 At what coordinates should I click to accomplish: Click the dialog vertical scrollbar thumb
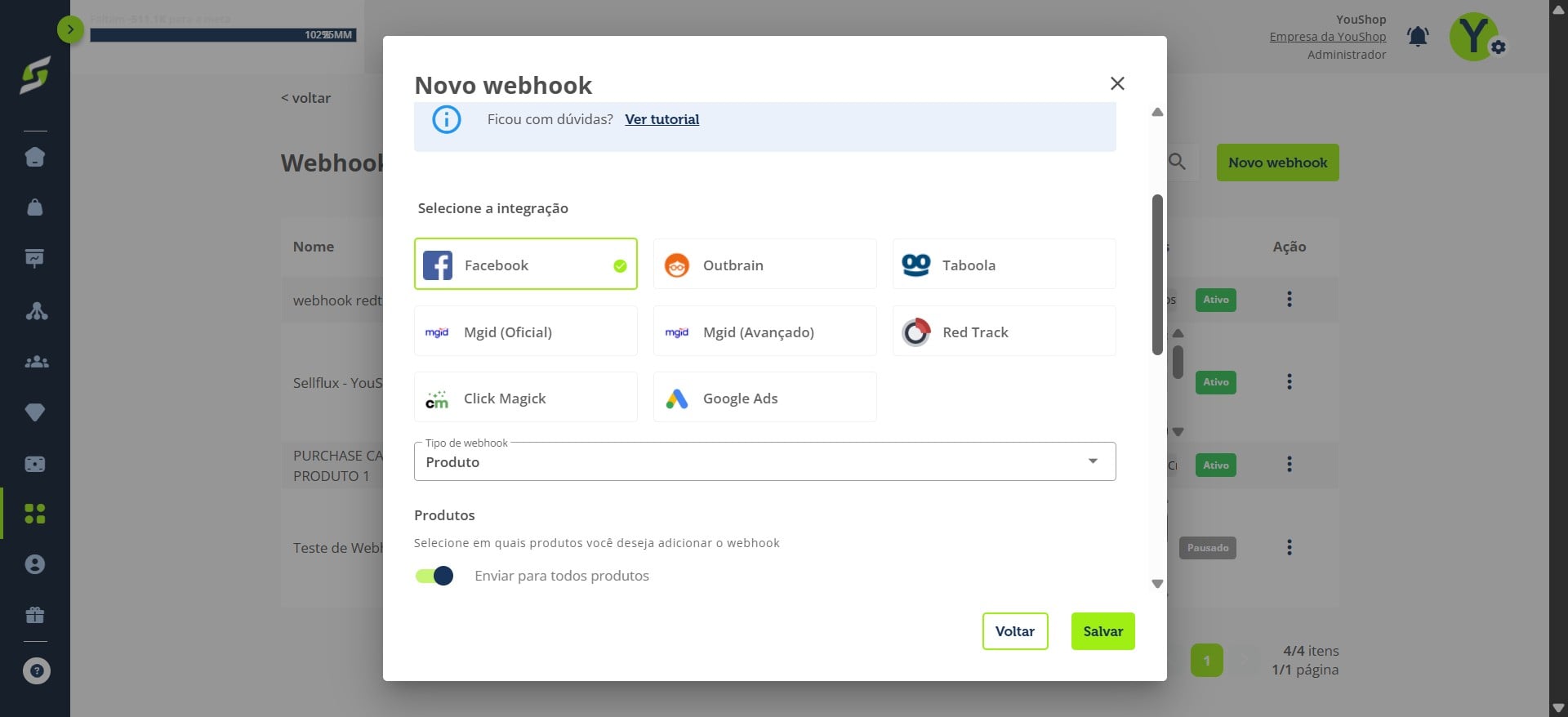pyautogui.click(x=1157, y=274)
